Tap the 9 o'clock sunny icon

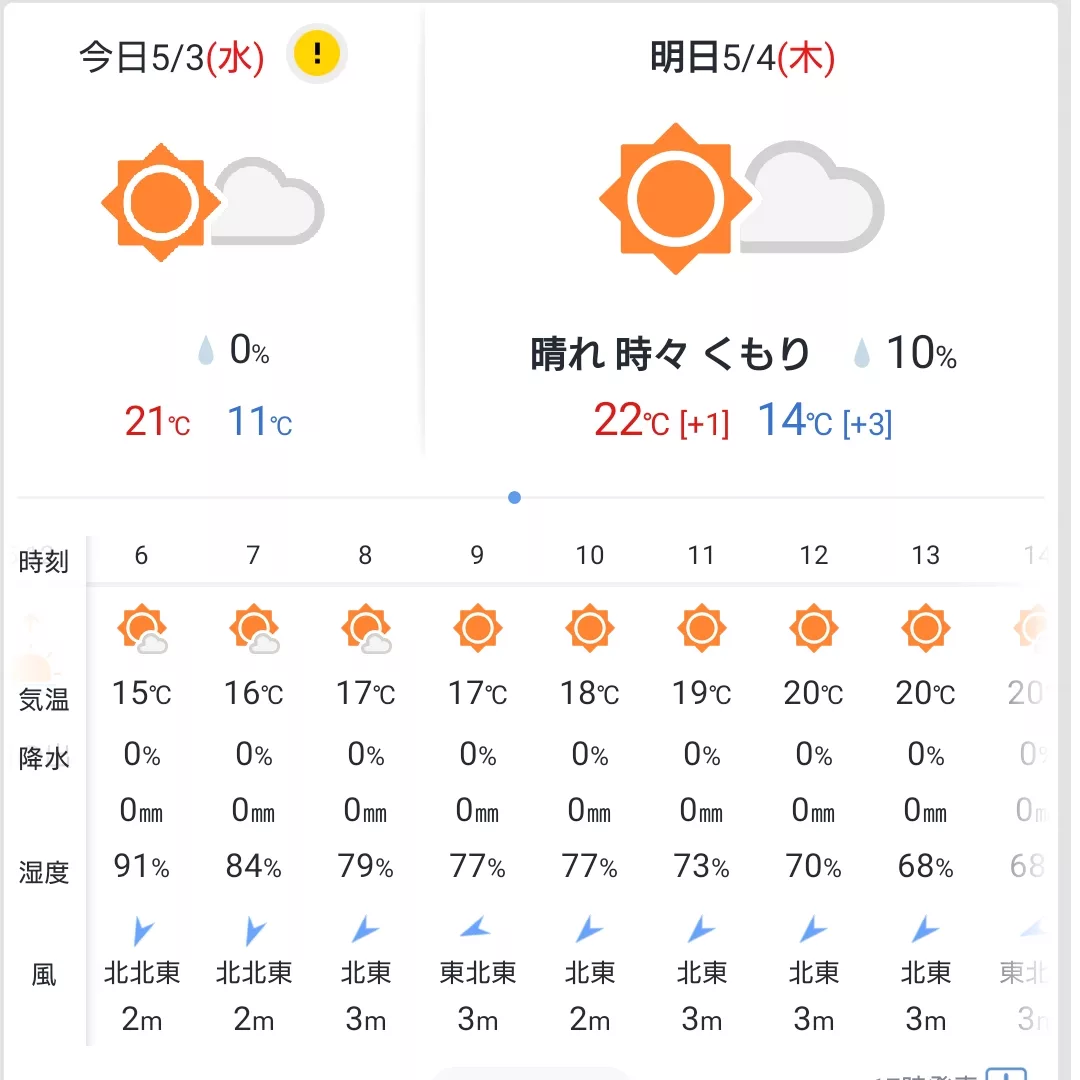(477, 629)
